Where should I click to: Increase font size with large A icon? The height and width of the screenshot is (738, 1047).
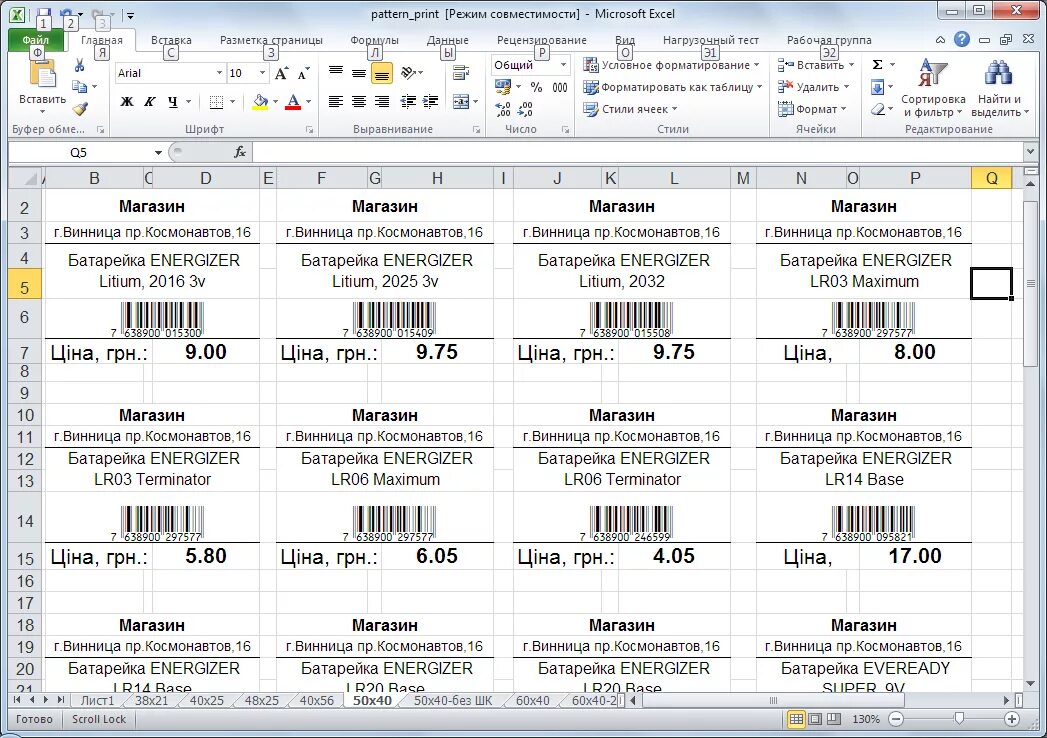pyautogui.click(x=281, y=73)
